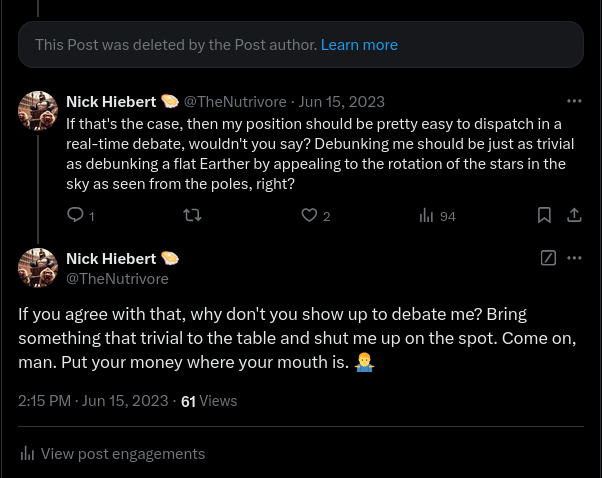
Task: Open the more options menu on the main post
Action: (574, 258)
